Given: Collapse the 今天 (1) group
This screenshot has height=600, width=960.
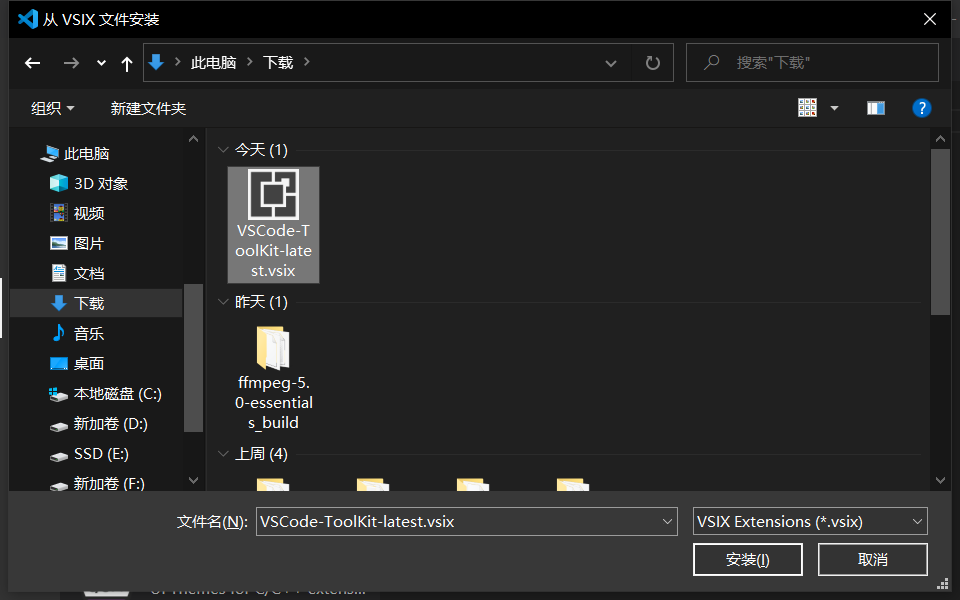Looking at the screenshot, I should [223, 149].
